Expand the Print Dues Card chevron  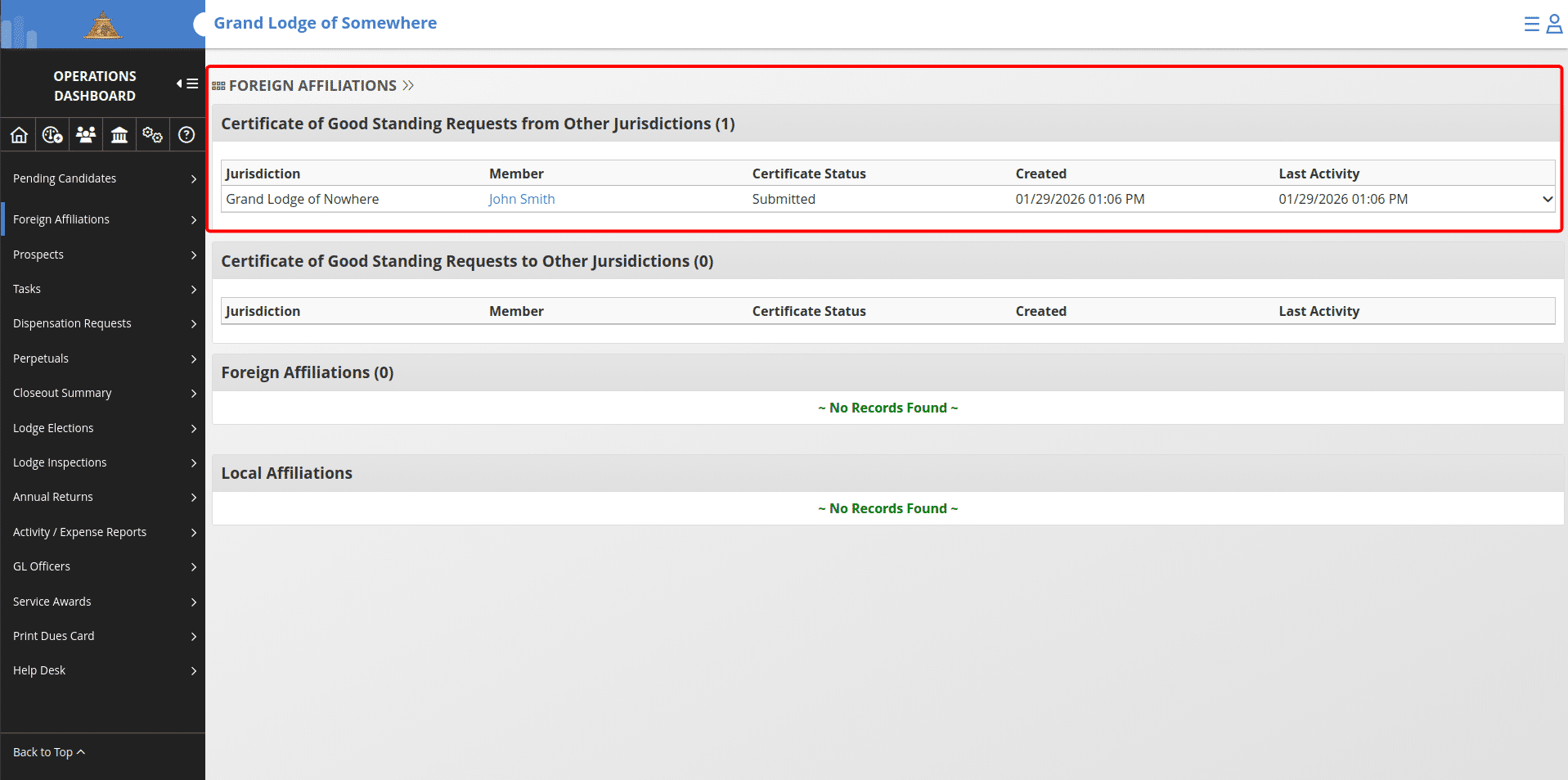194,636
